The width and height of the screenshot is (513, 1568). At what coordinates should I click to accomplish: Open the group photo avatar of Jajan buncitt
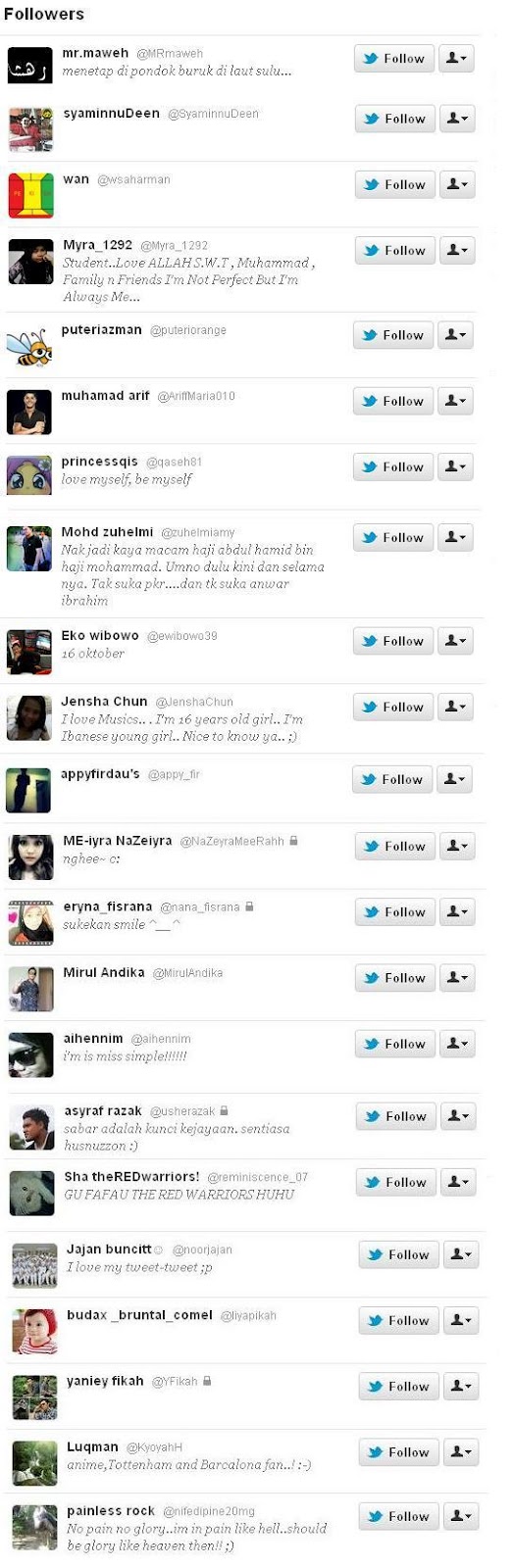click(34, 1265)
